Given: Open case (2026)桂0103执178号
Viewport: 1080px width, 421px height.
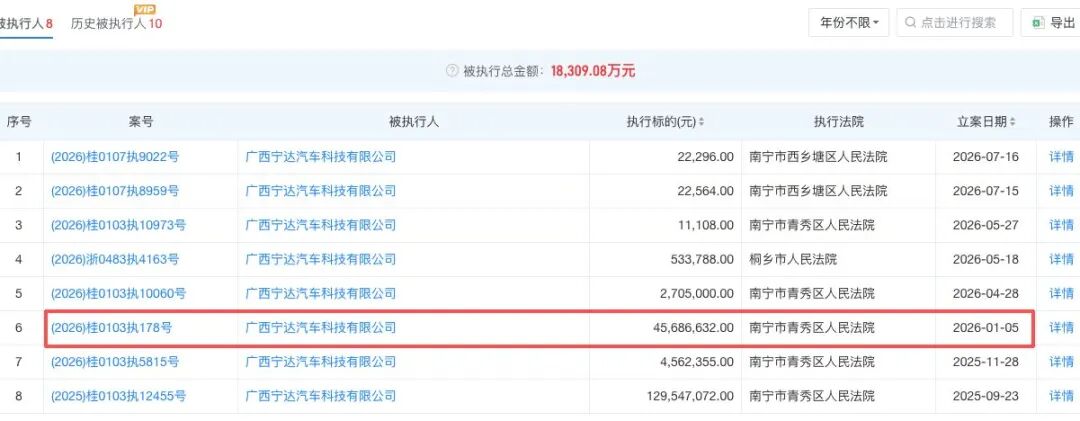Looking at the screenshot, I should [111, 328].
